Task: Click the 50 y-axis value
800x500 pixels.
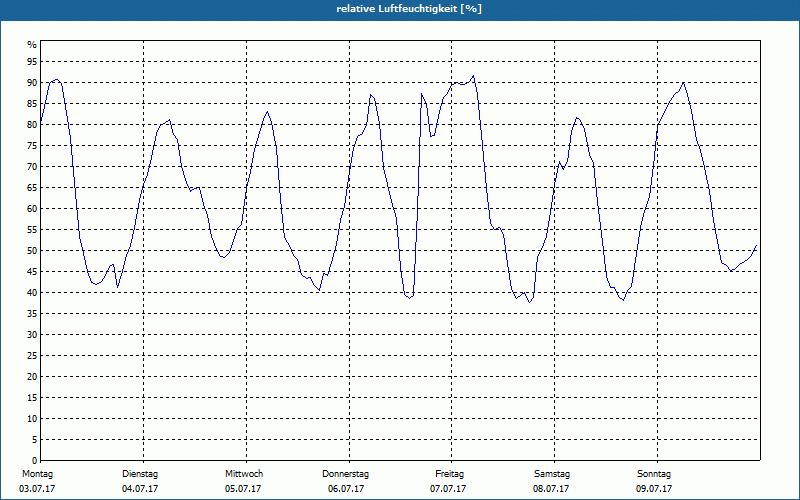Action: tap(32, 251)
